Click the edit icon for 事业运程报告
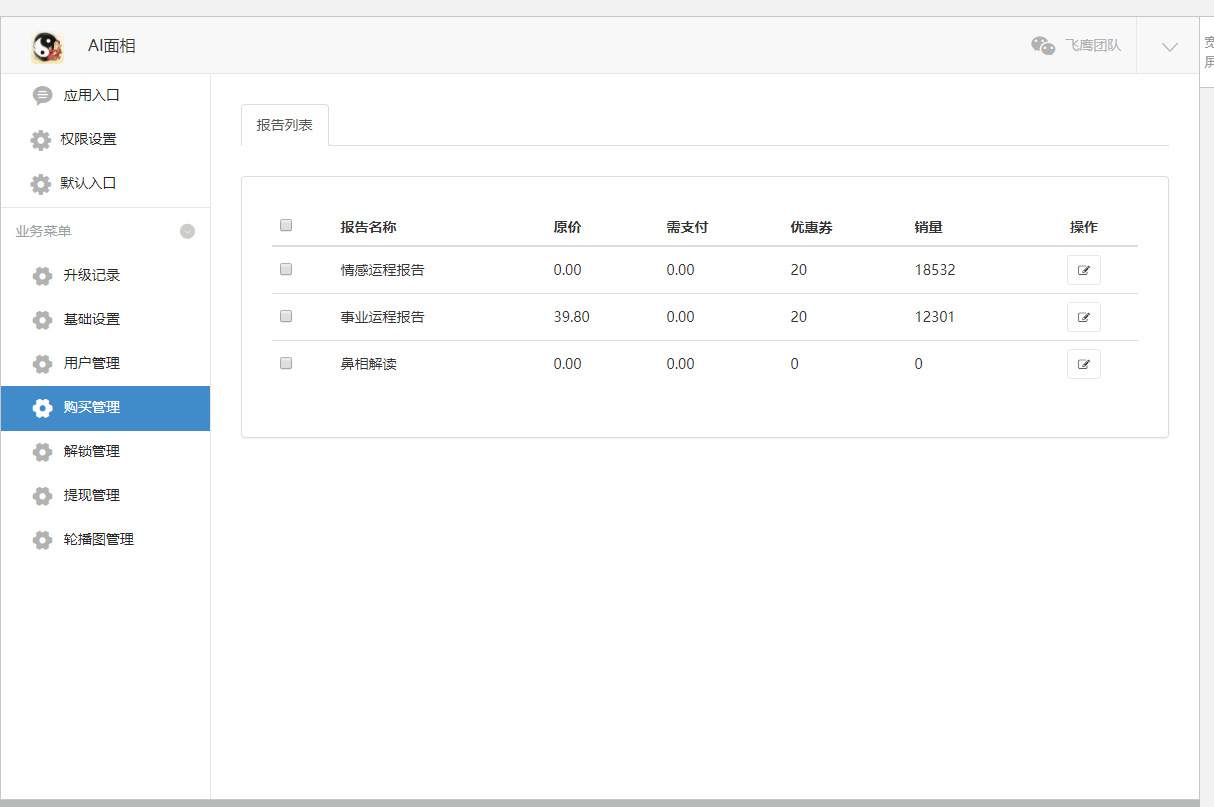1214x807 pixels. tap(1083, 317)
